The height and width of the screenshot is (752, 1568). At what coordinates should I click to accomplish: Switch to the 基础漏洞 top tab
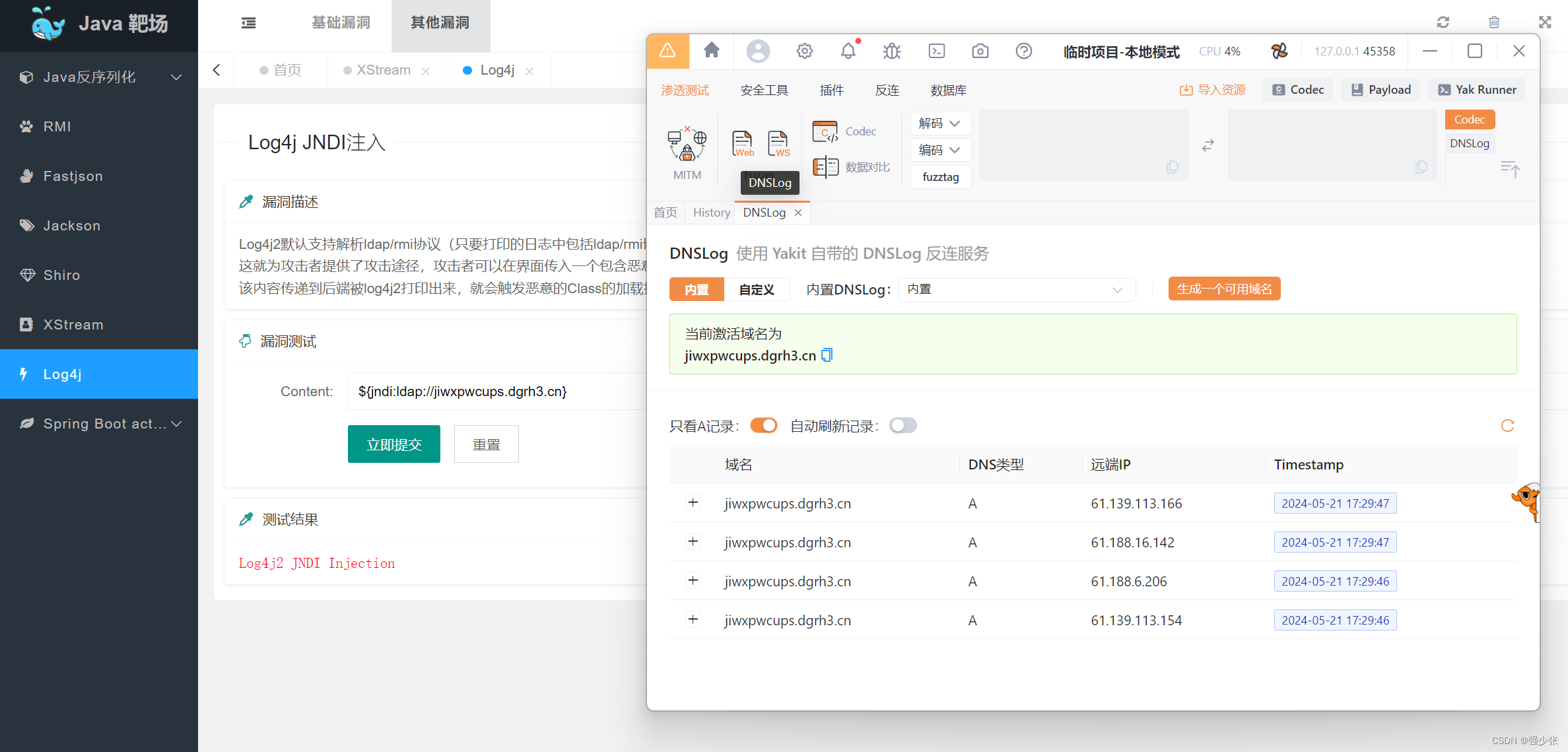tap(341, 23)
